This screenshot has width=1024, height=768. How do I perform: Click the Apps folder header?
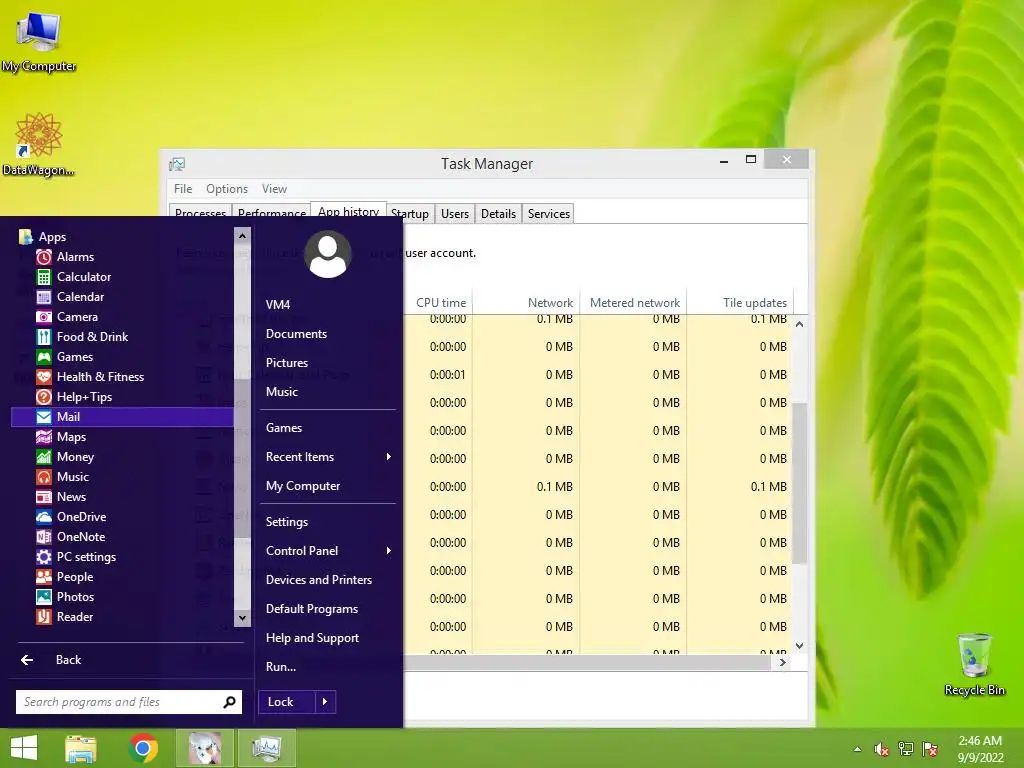point(43,237)
